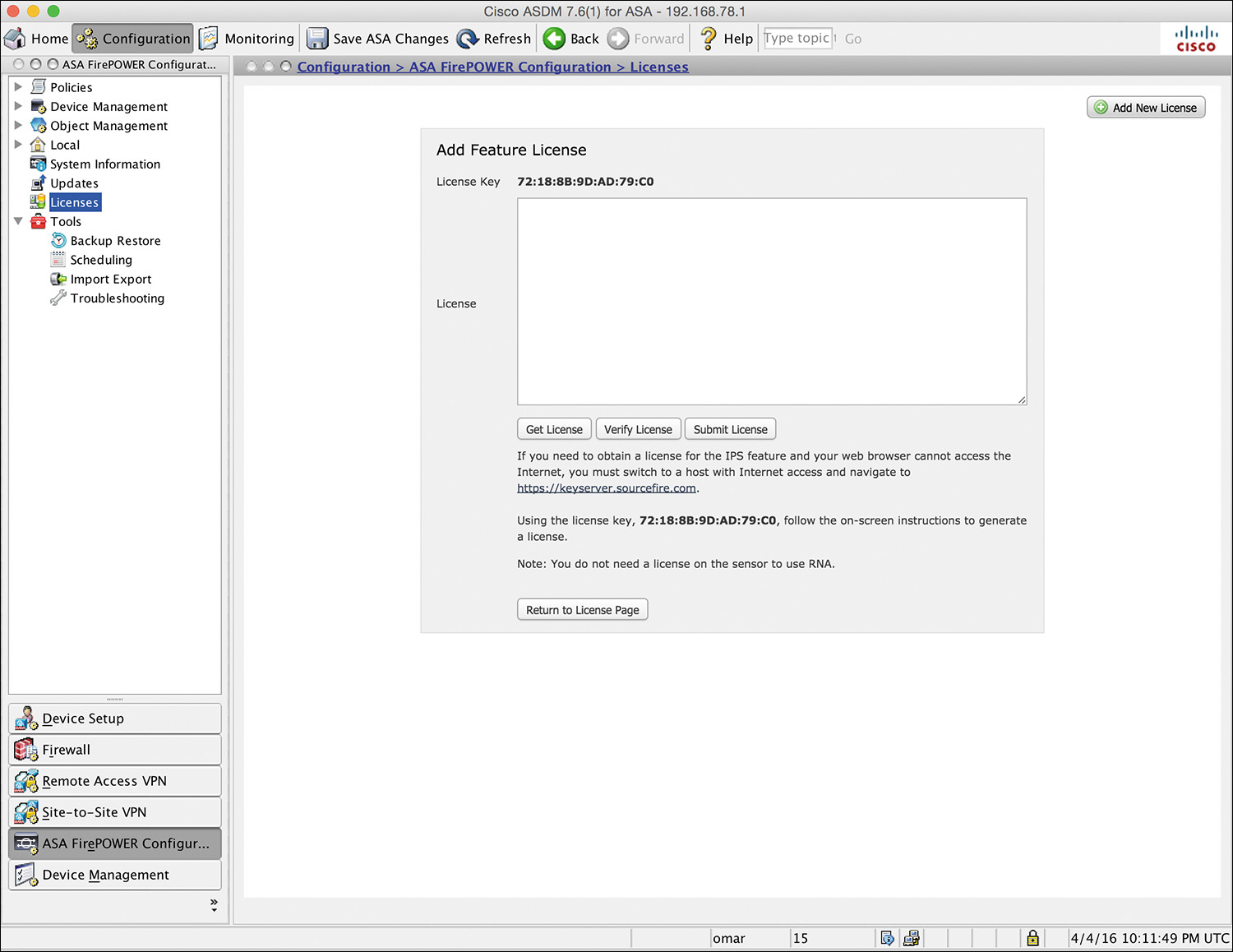Viewport: 1233px width, 952px height.
Task: Open the Site-to-Site VPN pane
Action: click(115, 812)
